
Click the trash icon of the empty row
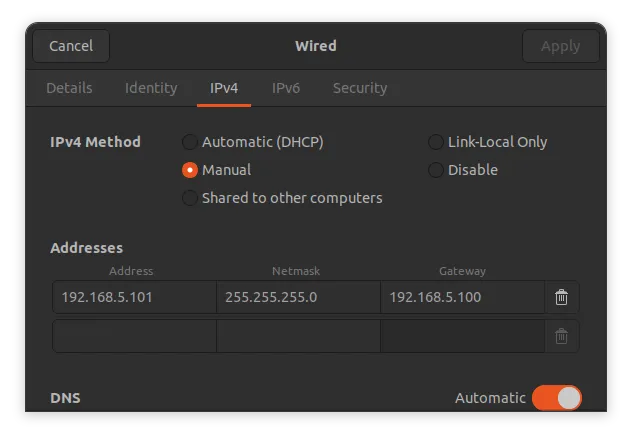pos(561,336)
